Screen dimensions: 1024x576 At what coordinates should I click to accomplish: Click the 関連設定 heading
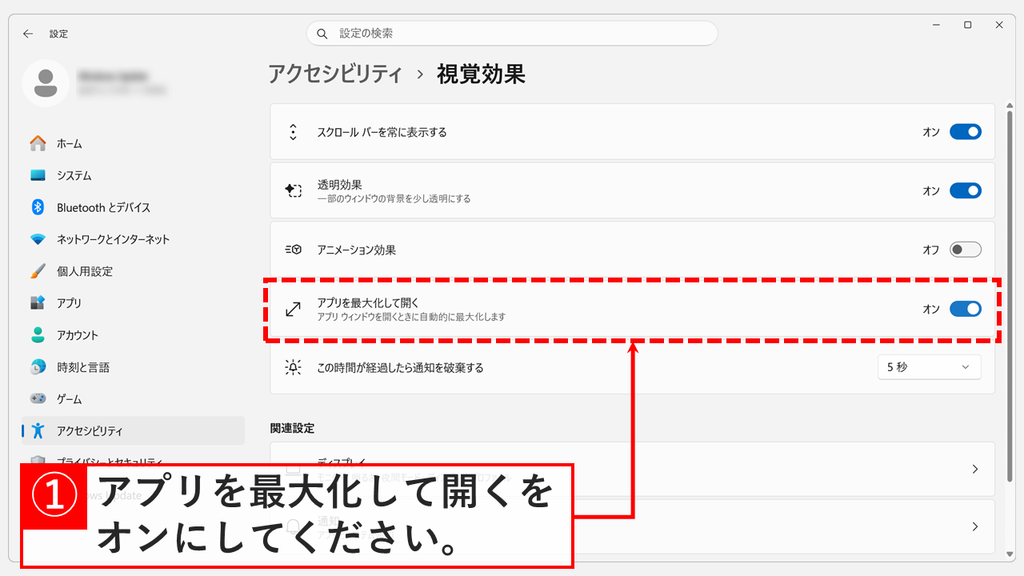click(292, 428)
